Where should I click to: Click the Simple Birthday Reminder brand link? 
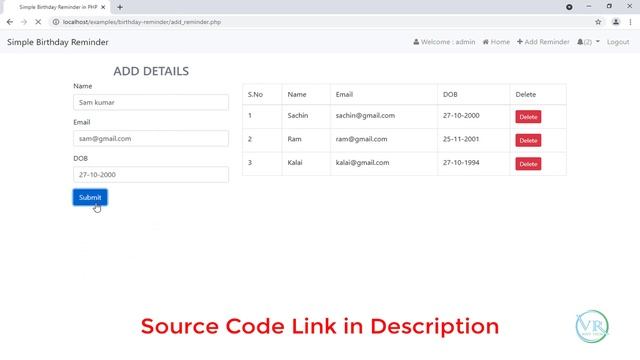tap(58, 42)
